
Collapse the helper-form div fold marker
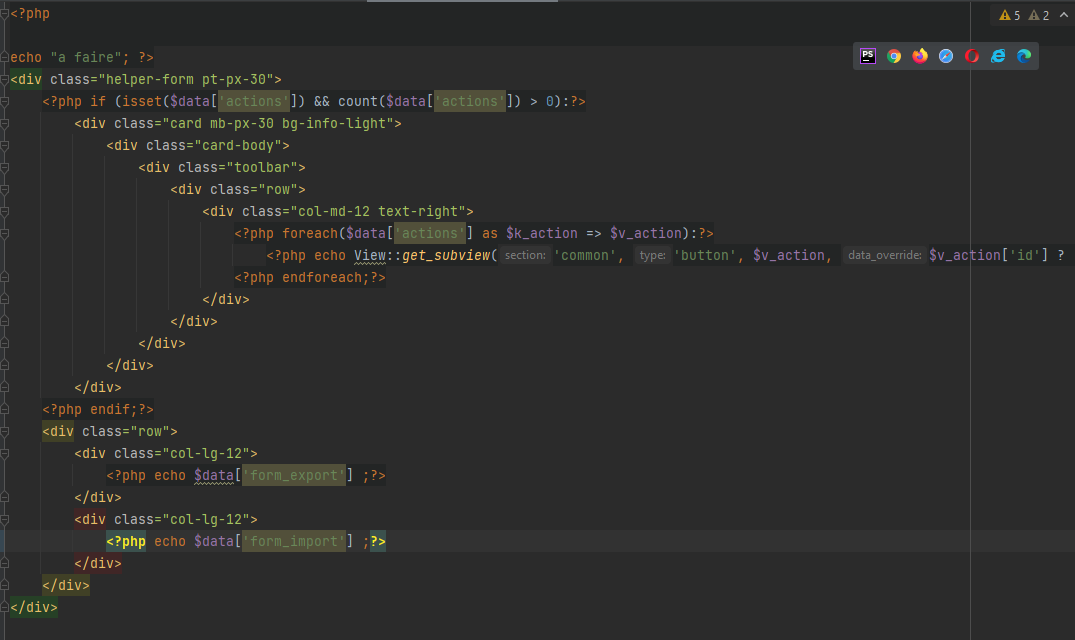tap(5, 80)
